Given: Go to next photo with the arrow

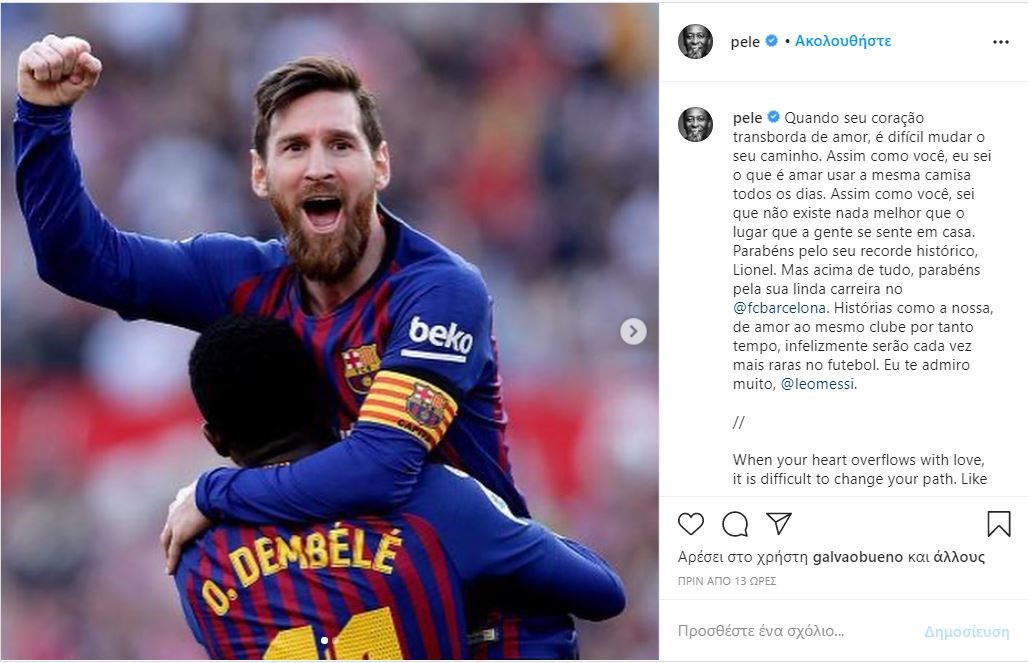Looking at the screenshot, I should [x=633, y=331].
